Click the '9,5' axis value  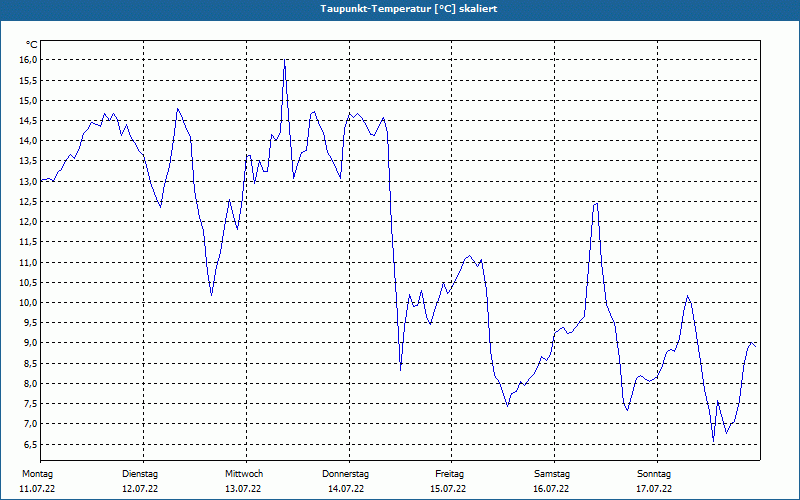pos(31,322)
